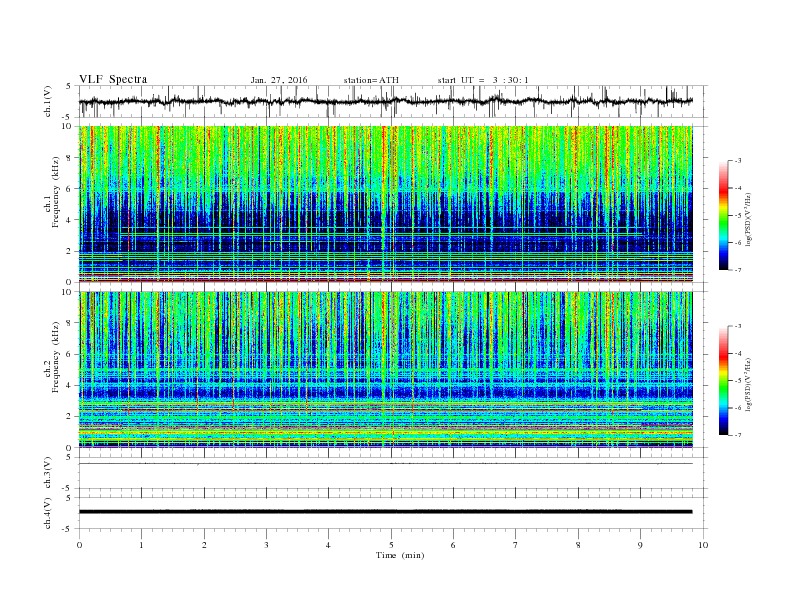Click the ch.2 color bar "log(PSD)(V²/Hz)" label
792x612 pixels.
[749, 384]
